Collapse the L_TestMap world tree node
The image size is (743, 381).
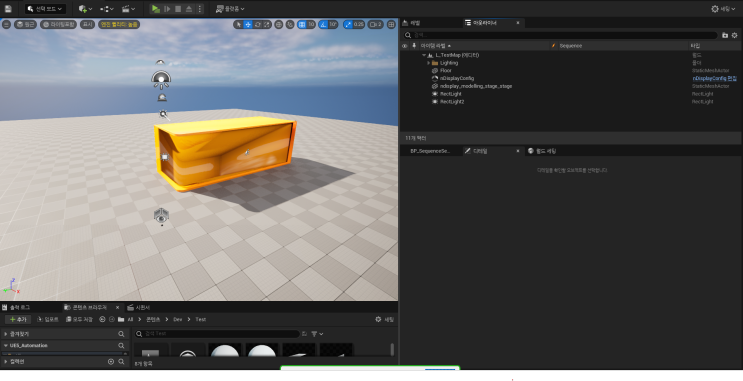(424, 55)
